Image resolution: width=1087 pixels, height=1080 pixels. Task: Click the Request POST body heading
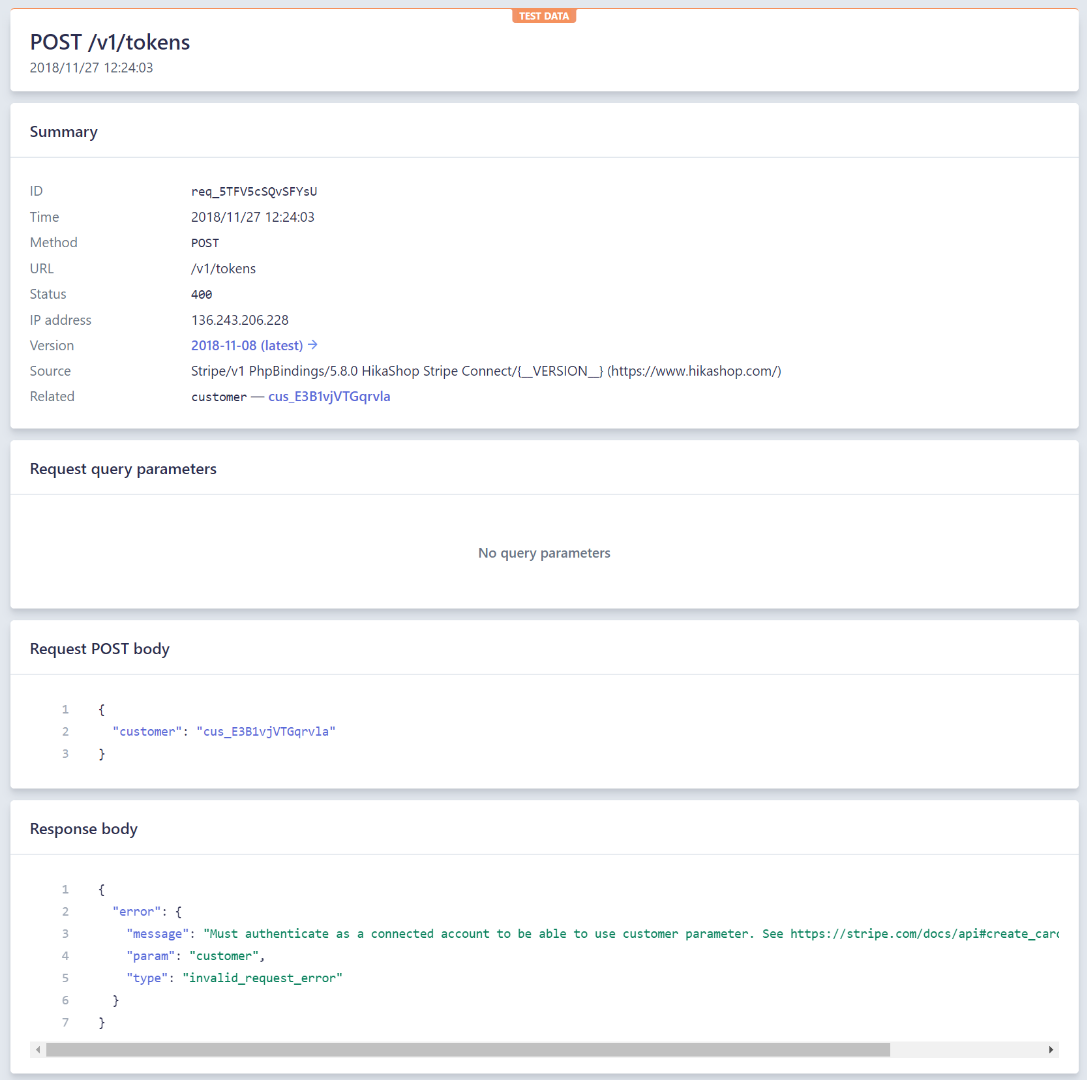point(100,649)
